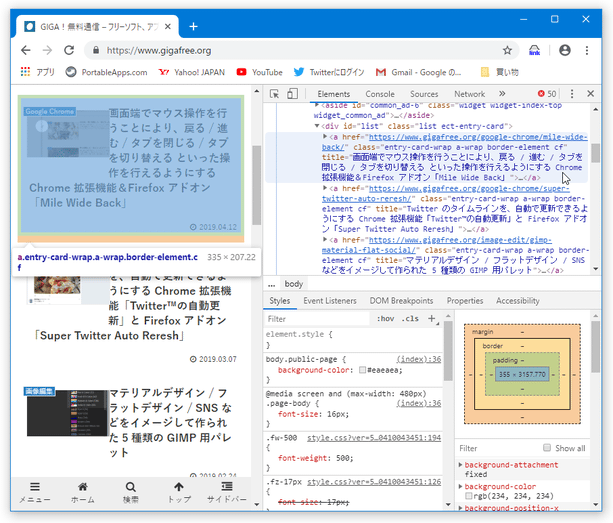The height and width of the screenshot is (523, 613).
Task: Switch to Console tab
Action: point(380,94)
